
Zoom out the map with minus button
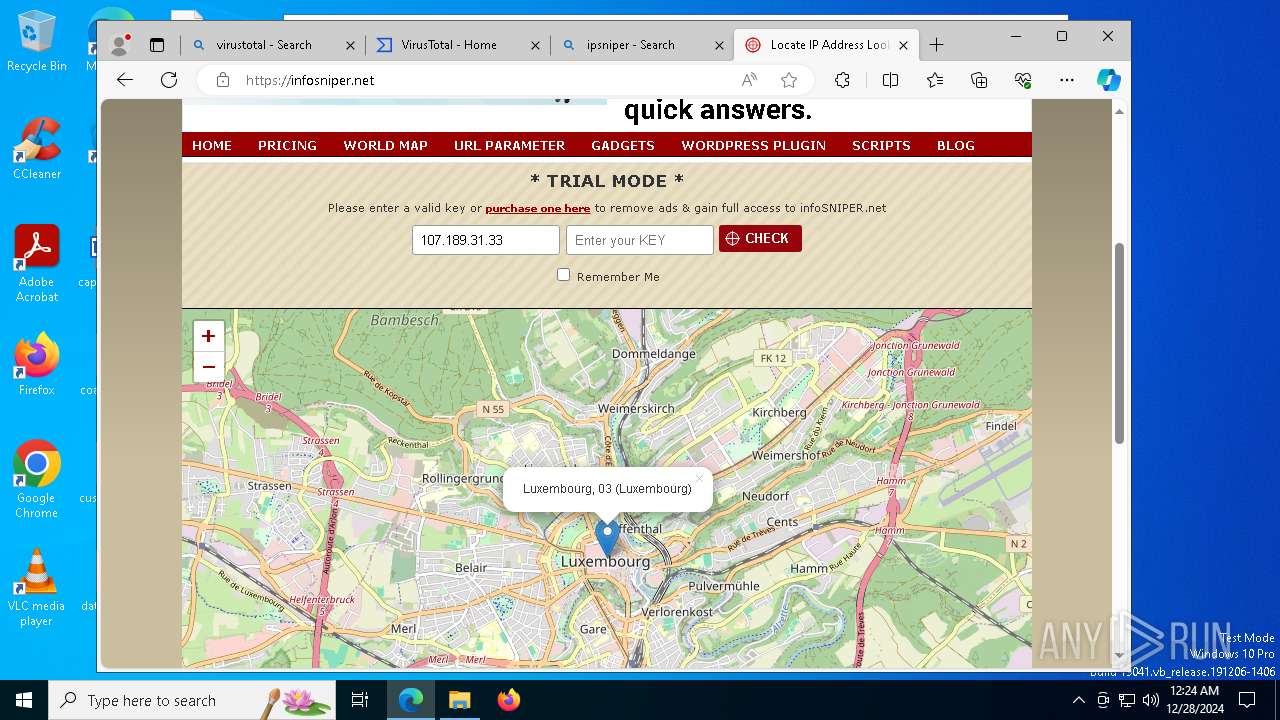tap(208, 367)
